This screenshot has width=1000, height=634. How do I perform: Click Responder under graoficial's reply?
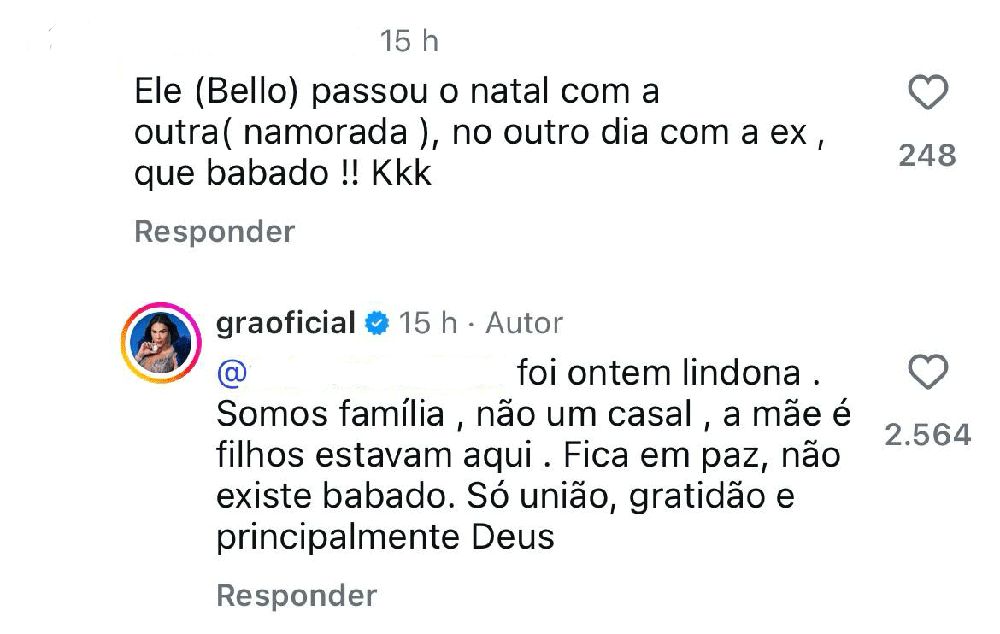297,596
